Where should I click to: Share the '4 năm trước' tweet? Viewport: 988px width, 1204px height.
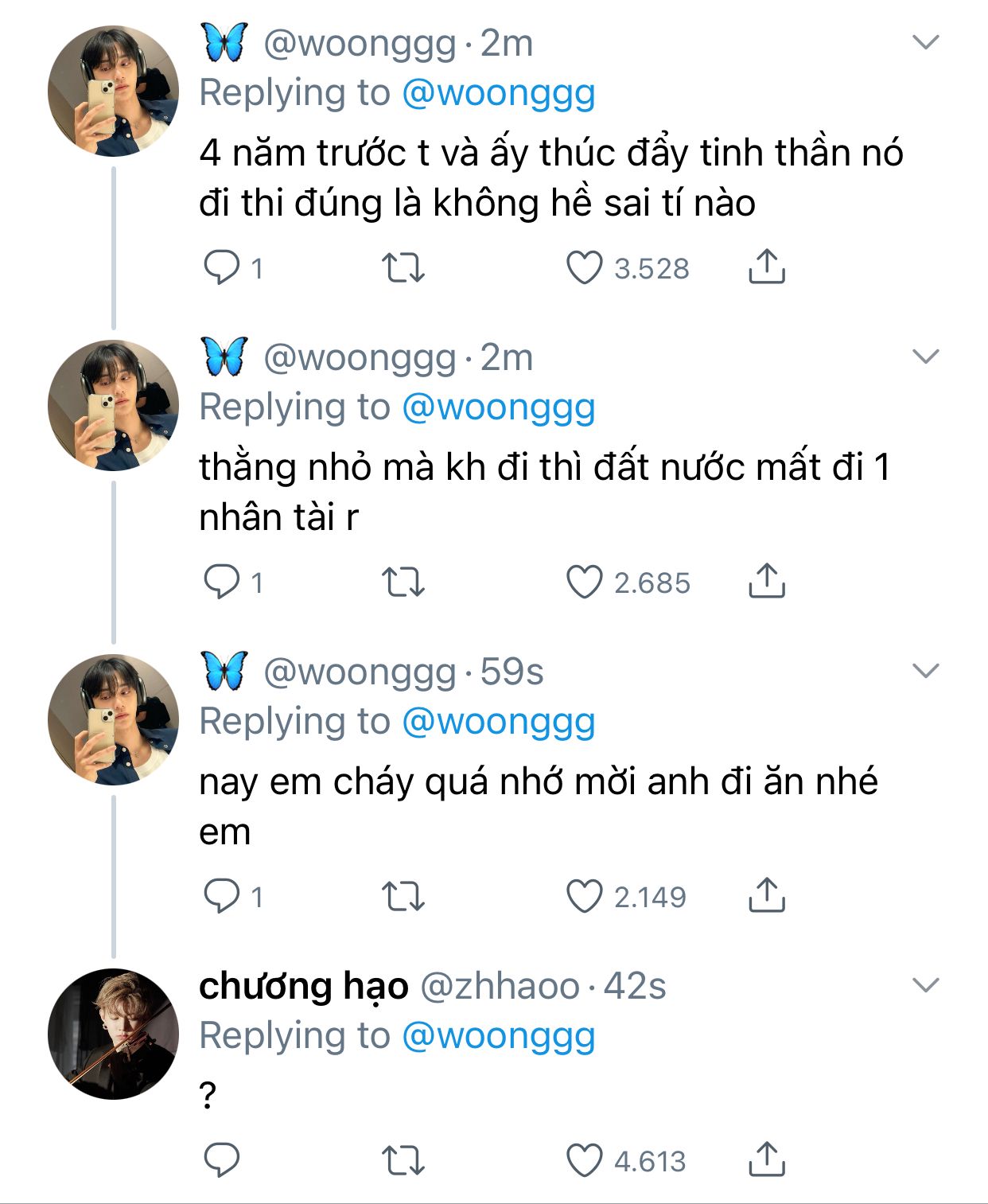(x=767, y=267)
